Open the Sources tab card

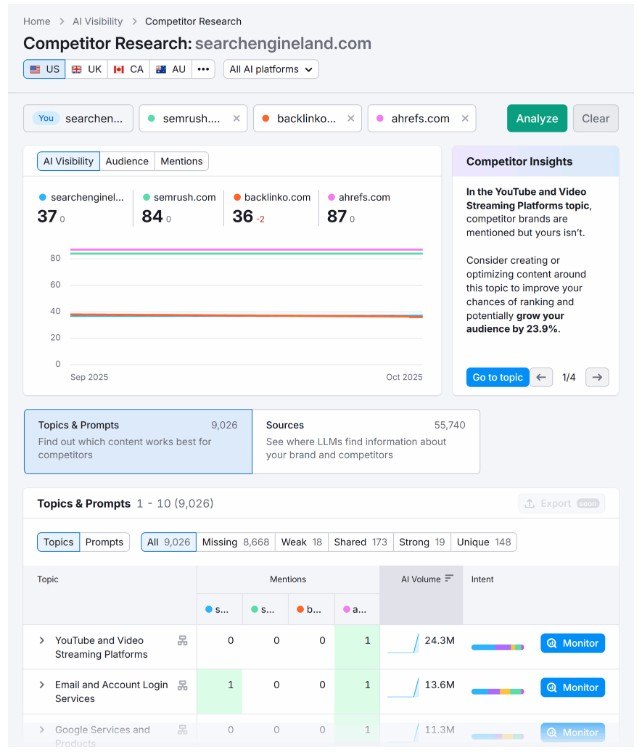[365, 440]
